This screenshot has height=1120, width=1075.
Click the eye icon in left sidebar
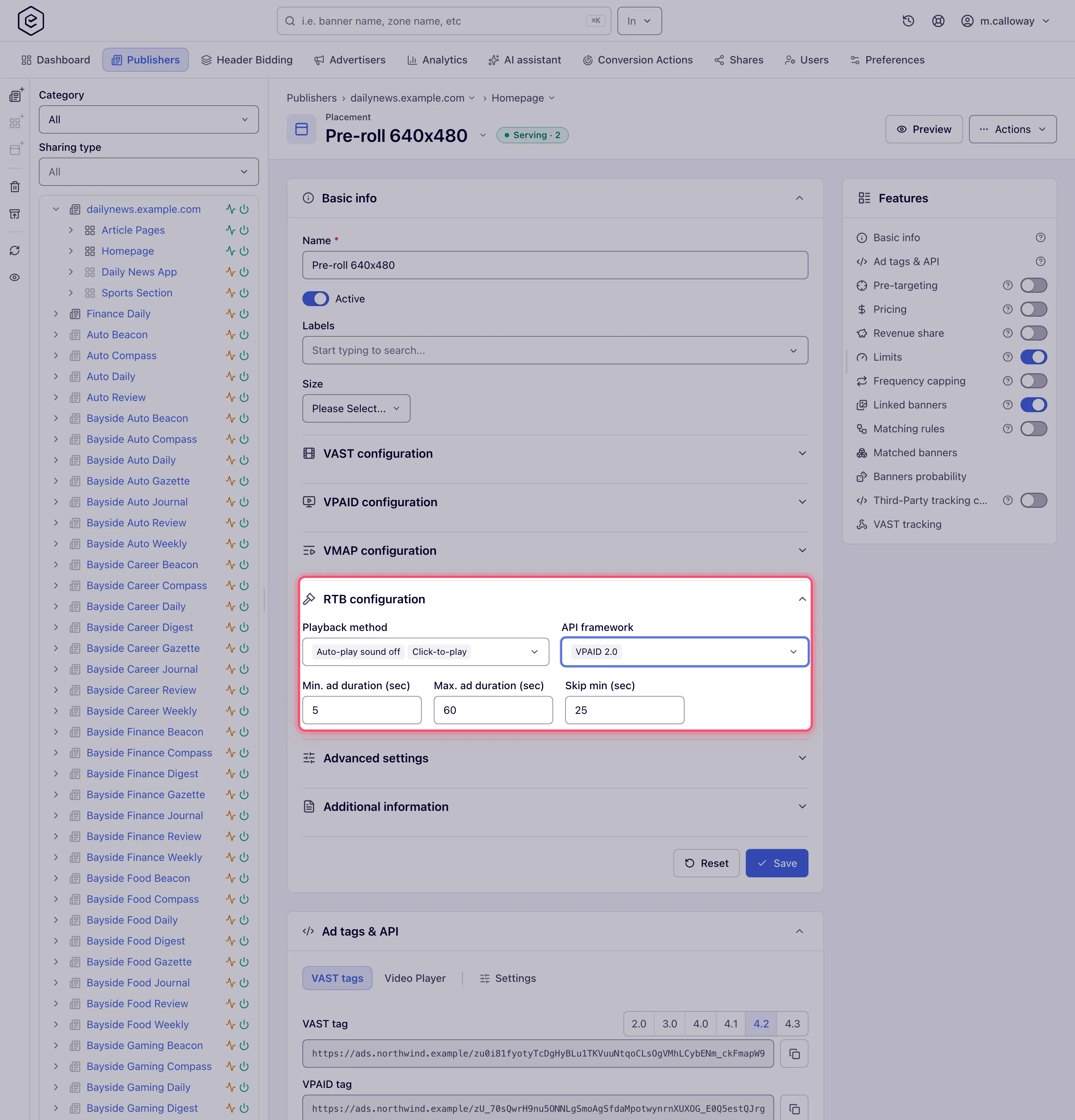pyautogui.click(x=15, y=278)
